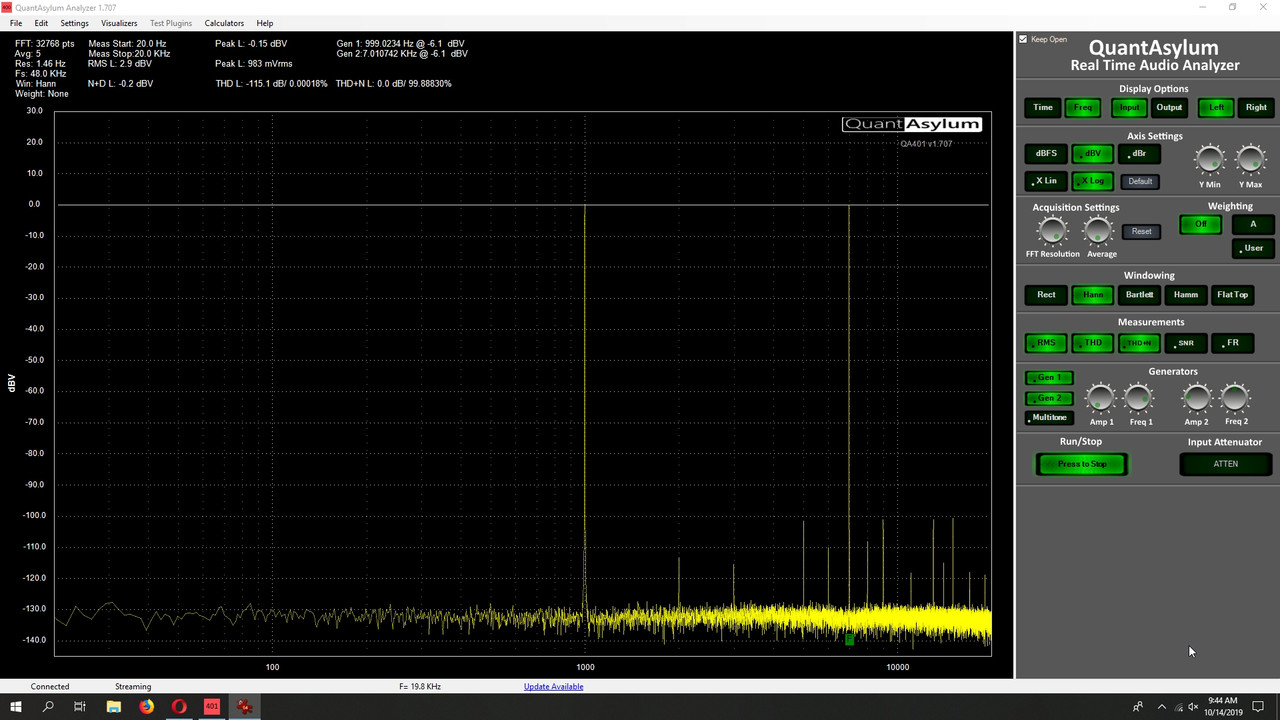
Task: Toggle the Input display option
Action: 1129,107
